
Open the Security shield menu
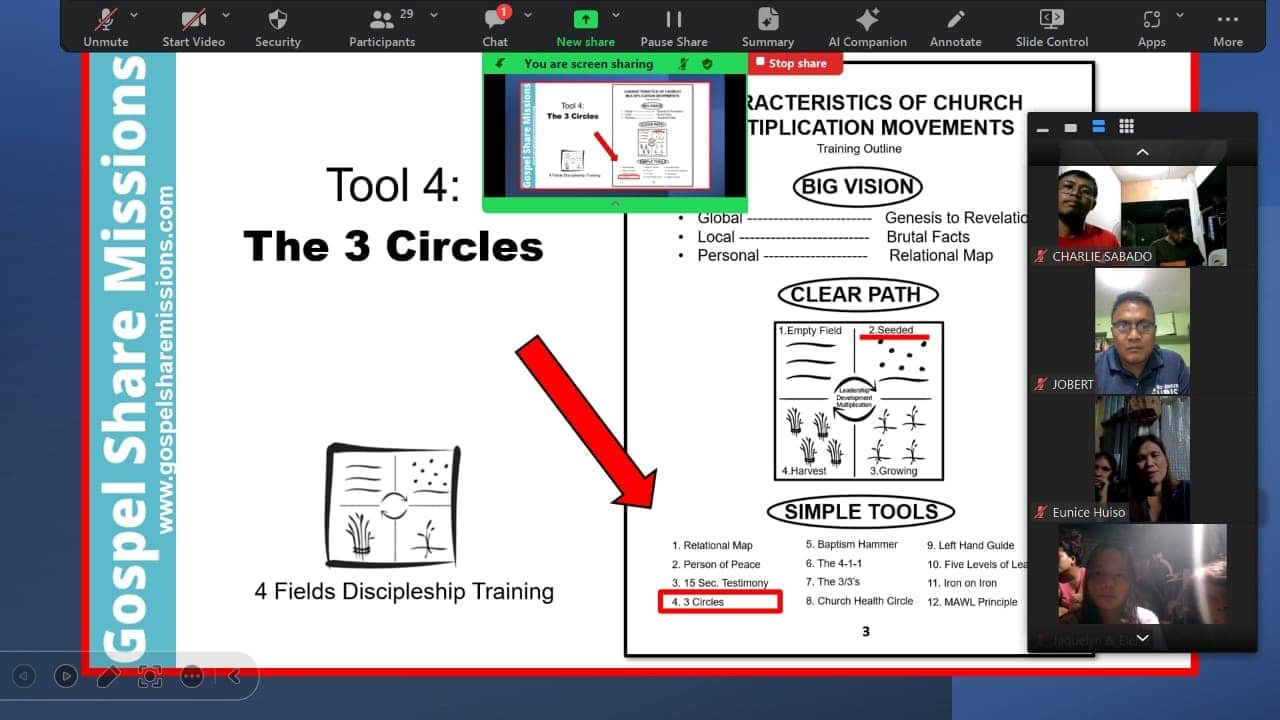[x=278, y=27]
